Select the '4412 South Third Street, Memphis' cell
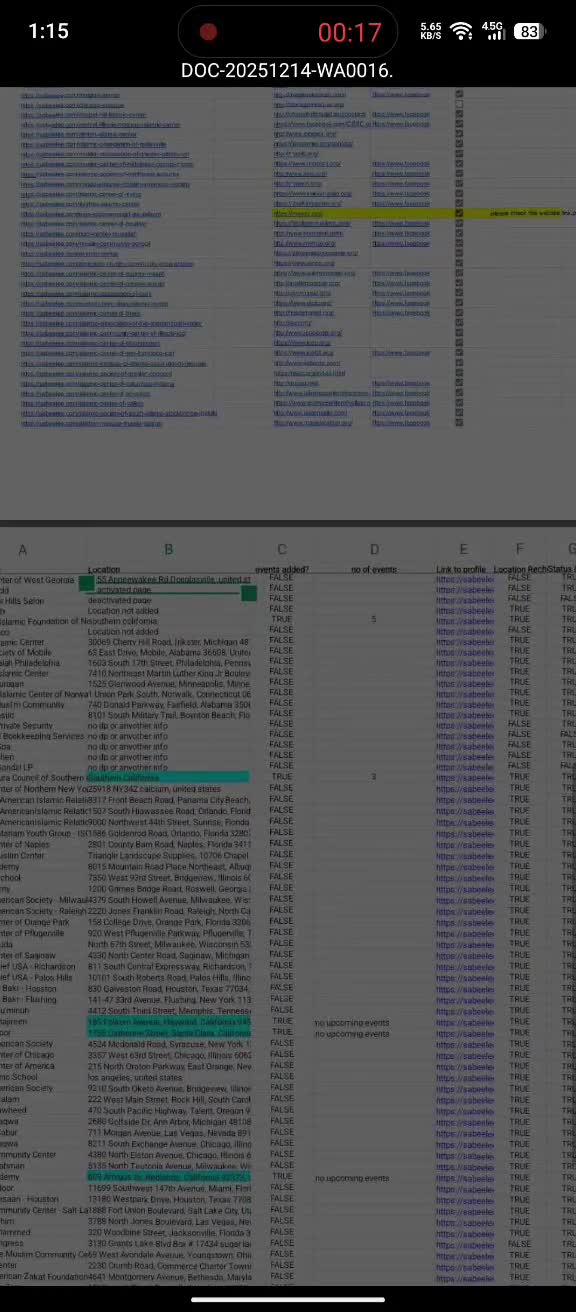This screenshot has width=576, height=1312. (168, 1011)
